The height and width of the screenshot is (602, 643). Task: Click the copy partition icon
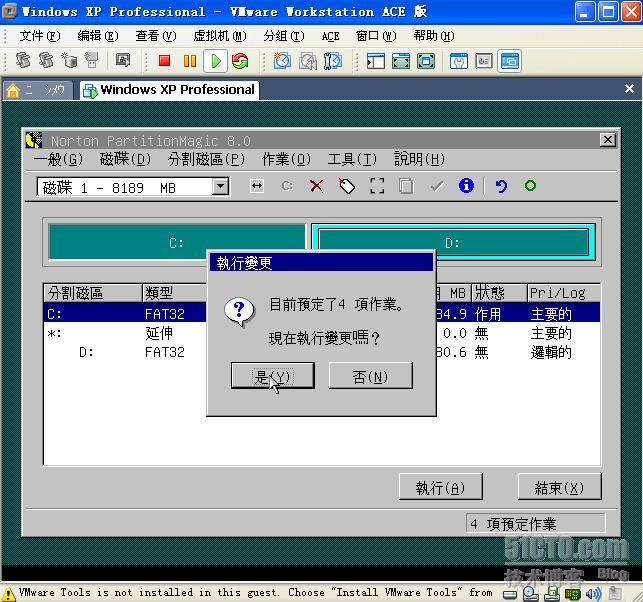tap(406, 186)
